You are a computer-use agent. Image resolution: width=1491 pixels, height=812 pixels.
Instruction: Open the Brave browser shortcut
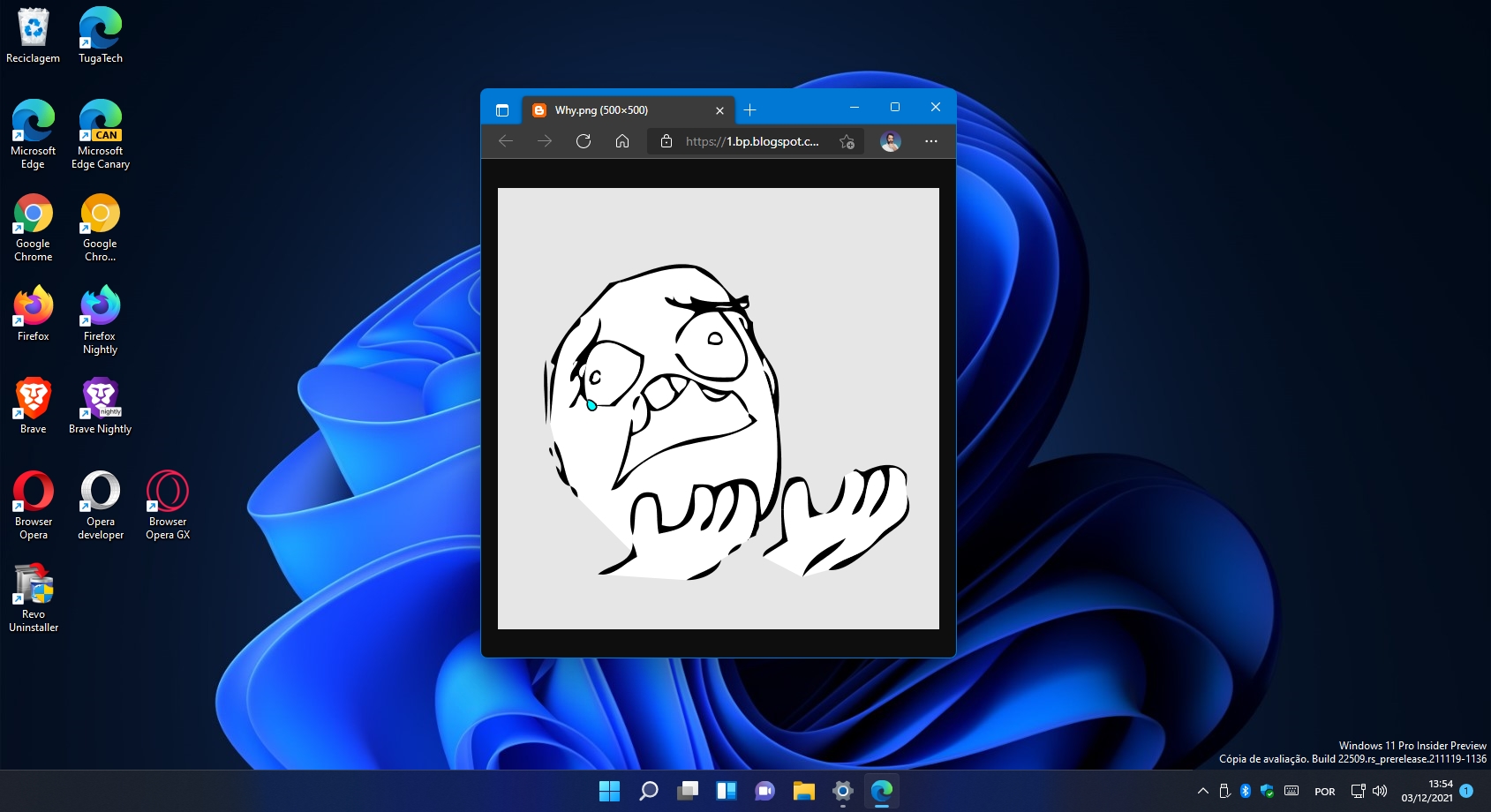point(34,406)
